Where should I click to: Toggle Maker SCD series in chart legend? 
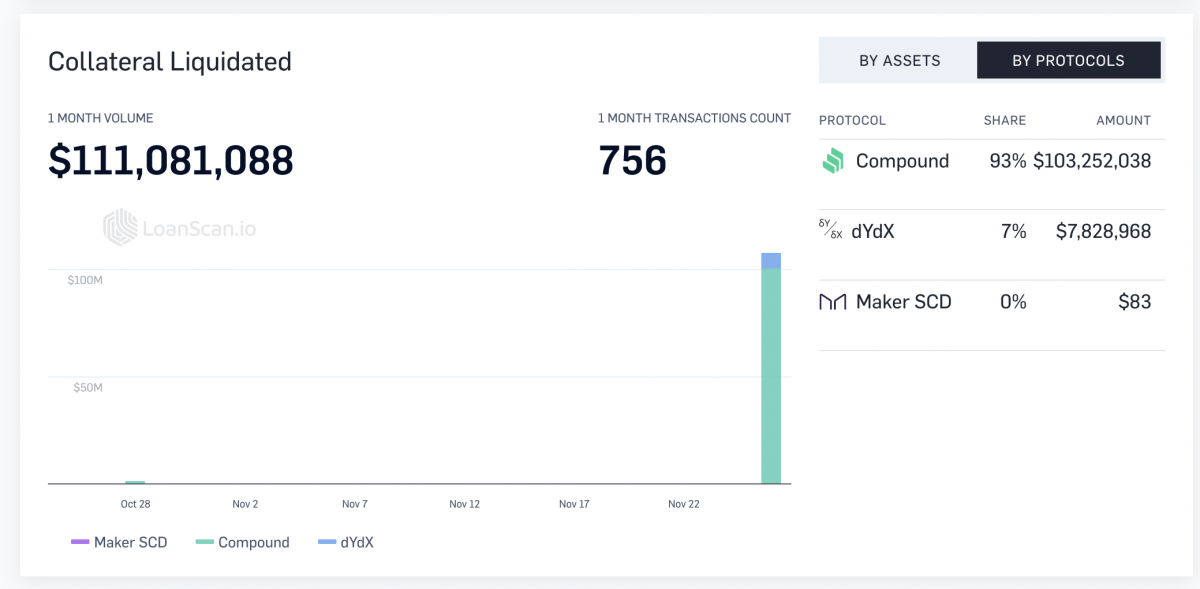coord(119,542)
